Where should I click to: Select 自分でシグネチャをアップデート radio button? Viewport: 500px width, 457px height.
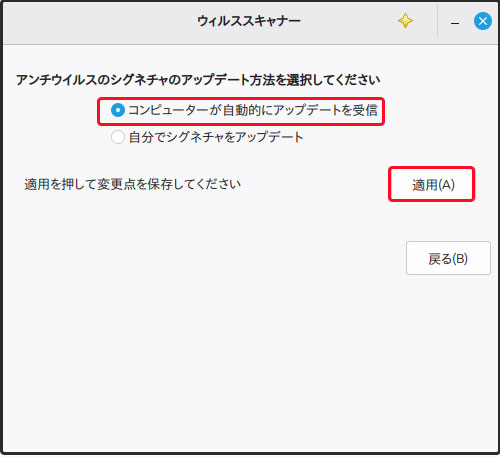pyautogui.click(x=118, y=137)
